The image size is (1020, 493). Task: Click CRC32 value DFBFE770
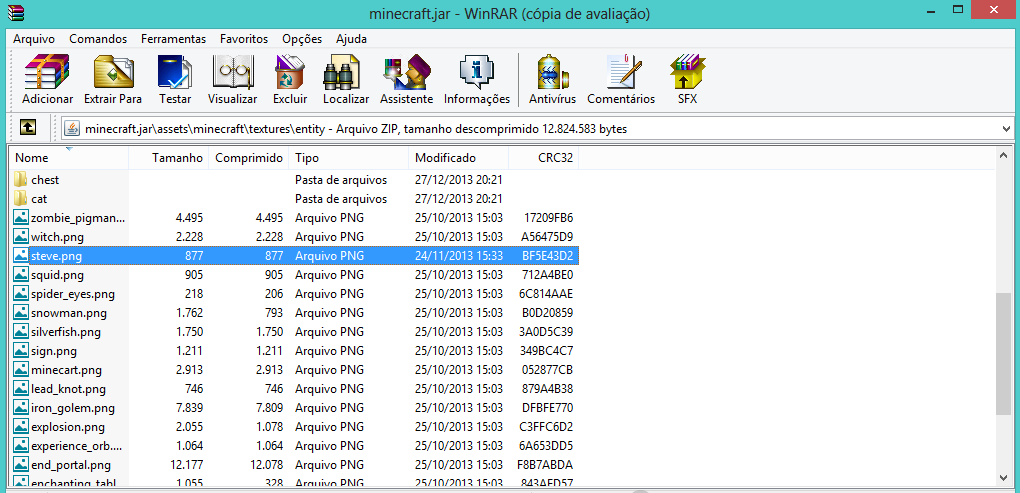point(548,408)
